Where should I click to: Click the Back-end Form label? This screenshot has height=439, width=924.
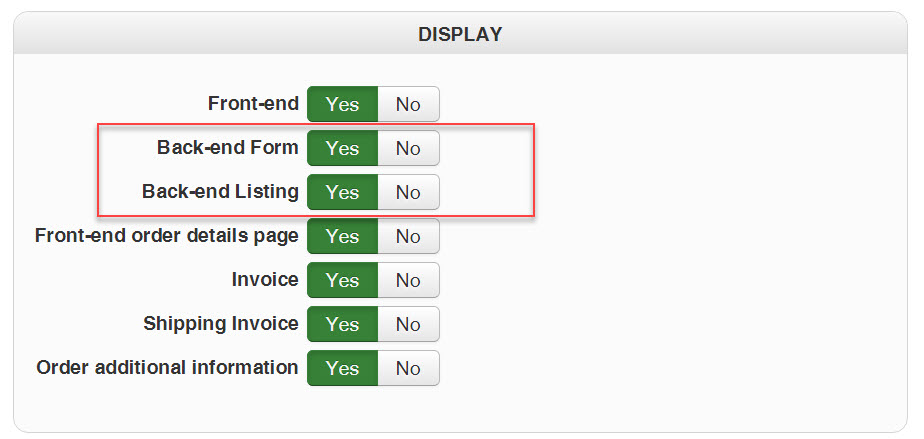227,147
